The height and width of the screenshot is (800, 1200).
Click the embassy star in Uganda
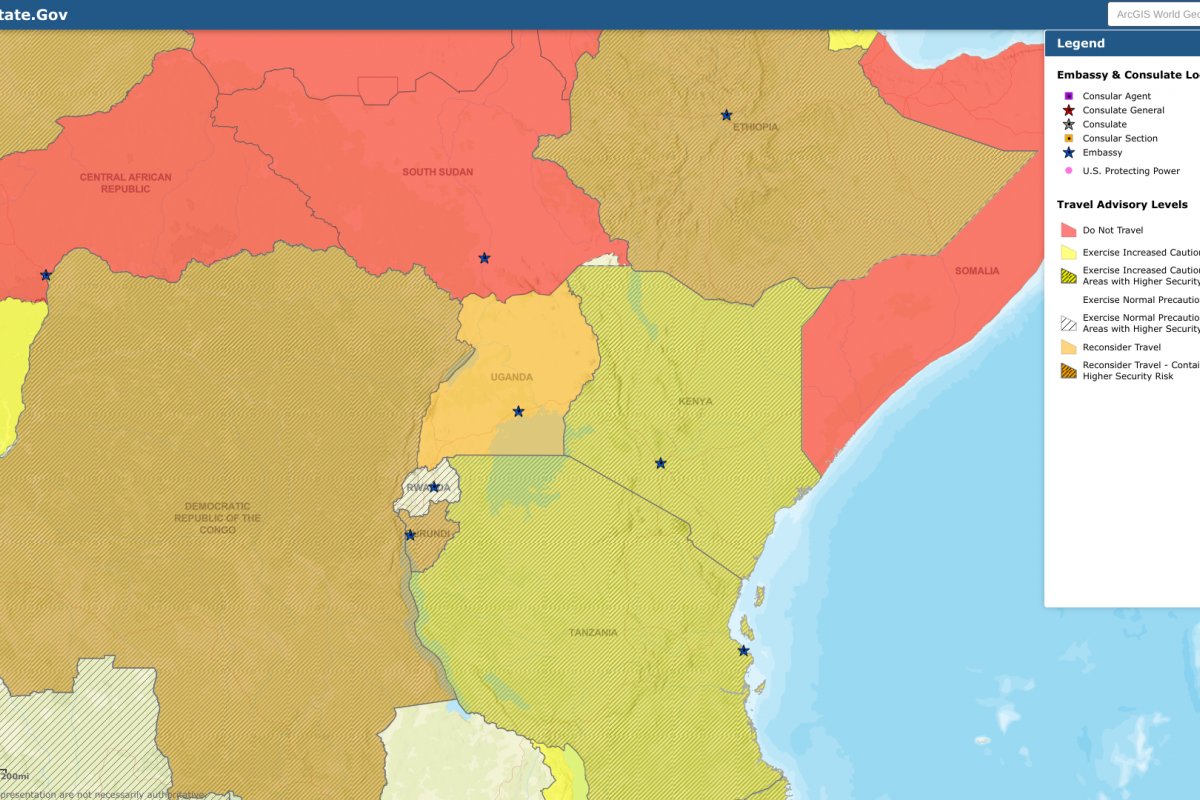[518, 411]
